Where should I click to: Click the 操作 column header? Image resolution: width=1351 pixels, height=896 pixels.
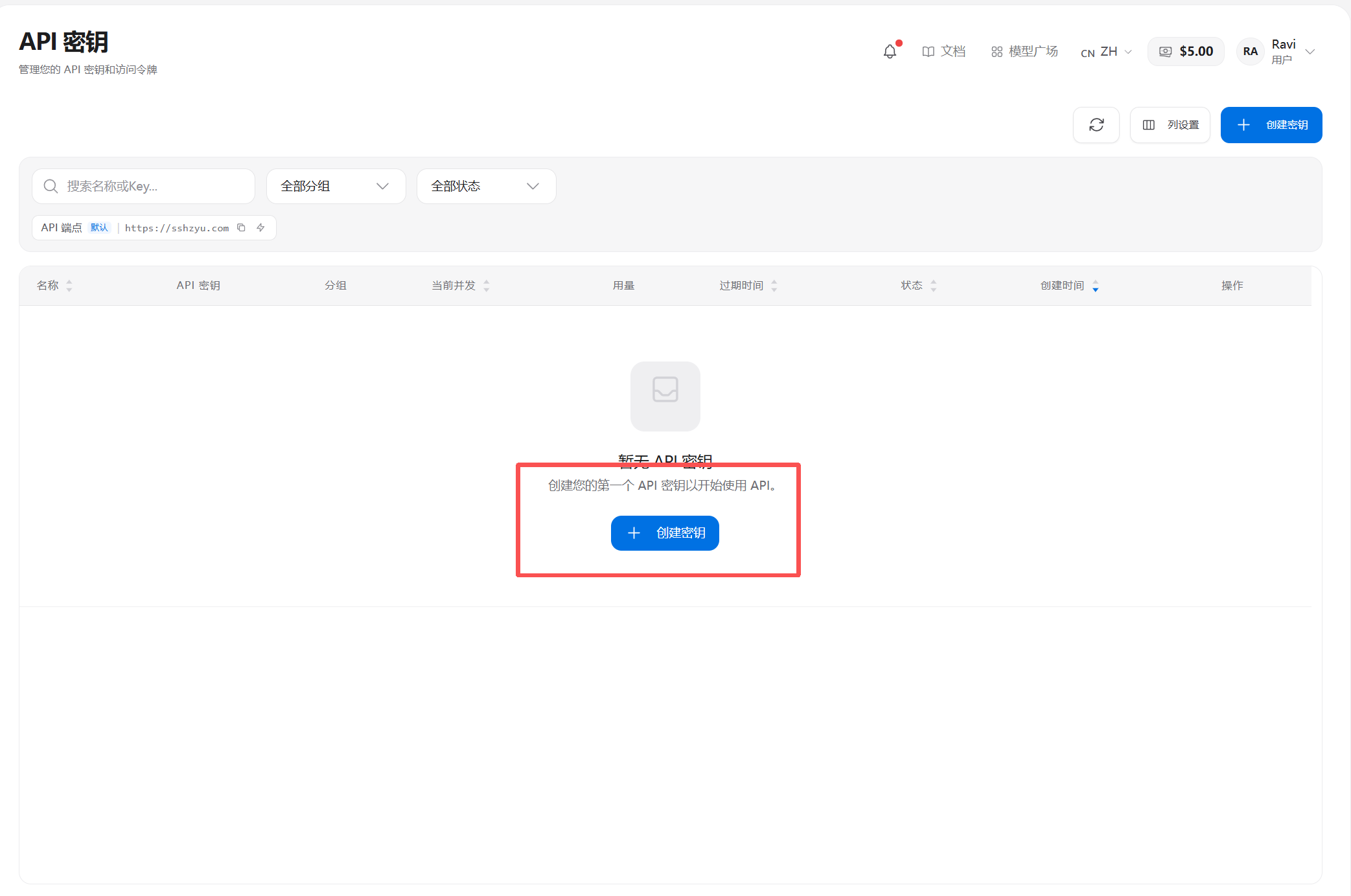coord(1232,286)
